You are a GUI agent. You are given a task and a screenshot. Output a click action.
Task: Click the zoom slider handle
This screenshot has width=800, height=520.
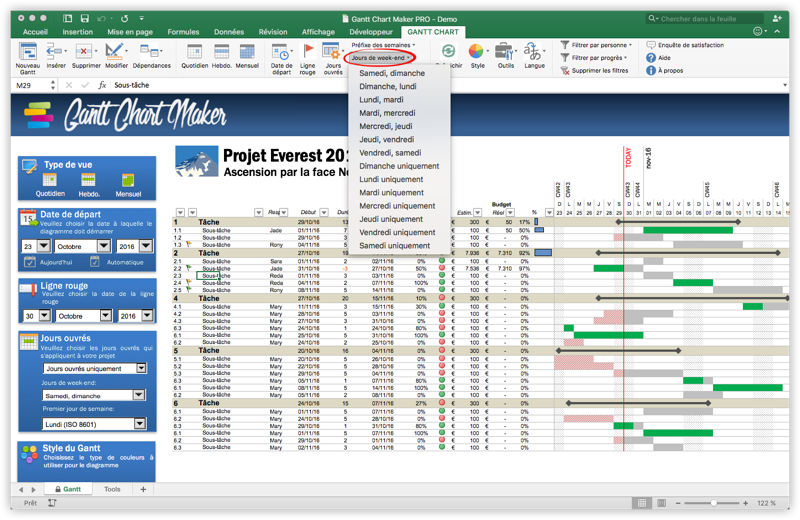[713, 503]
